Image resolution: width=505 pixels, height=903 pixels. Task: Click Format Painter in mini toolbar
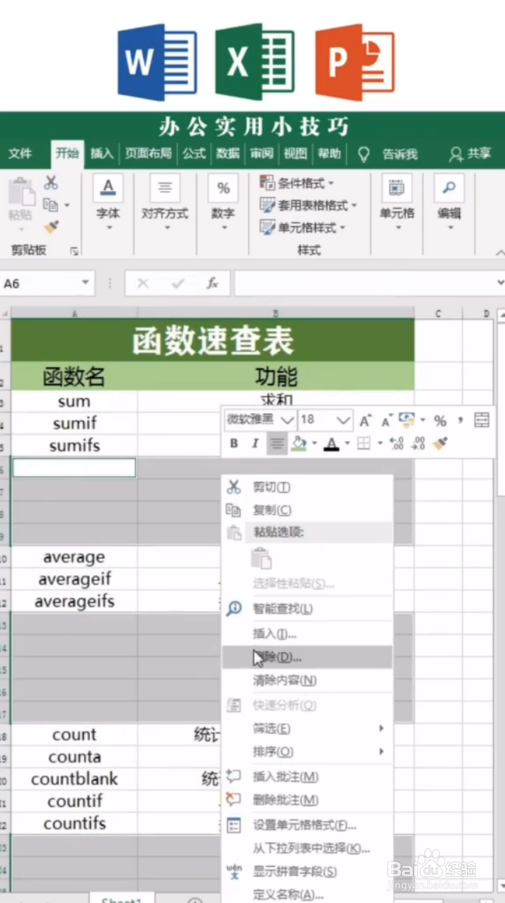coord(440,443)
